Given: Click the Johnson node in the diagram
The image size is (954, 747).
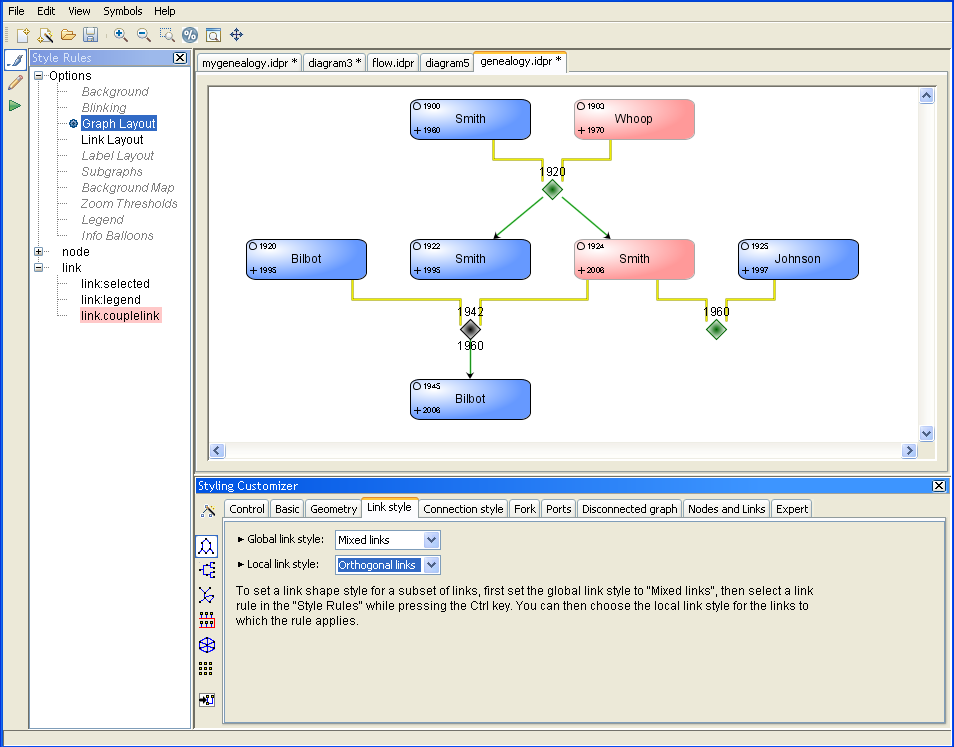Looking at the screenshot, I should coord(797,259).
